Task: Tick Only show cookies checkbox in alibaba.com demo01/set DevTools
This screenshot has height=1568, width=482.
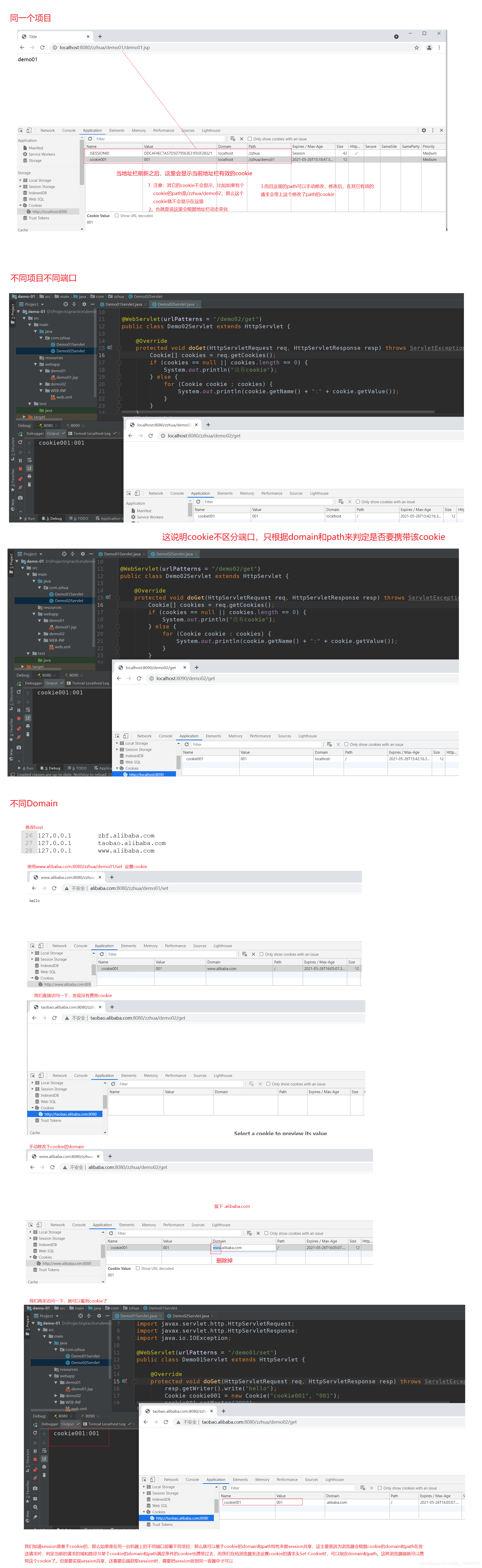Action: tap(262, 954)
